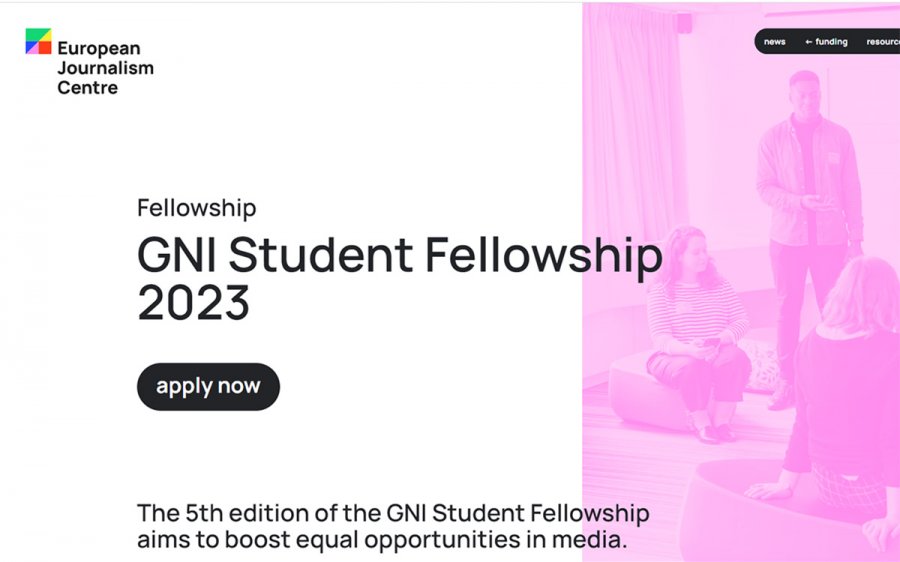This screenshot has height=562, width=900.
Task: Click the 5th edition description text
Action: pos(393,526)
